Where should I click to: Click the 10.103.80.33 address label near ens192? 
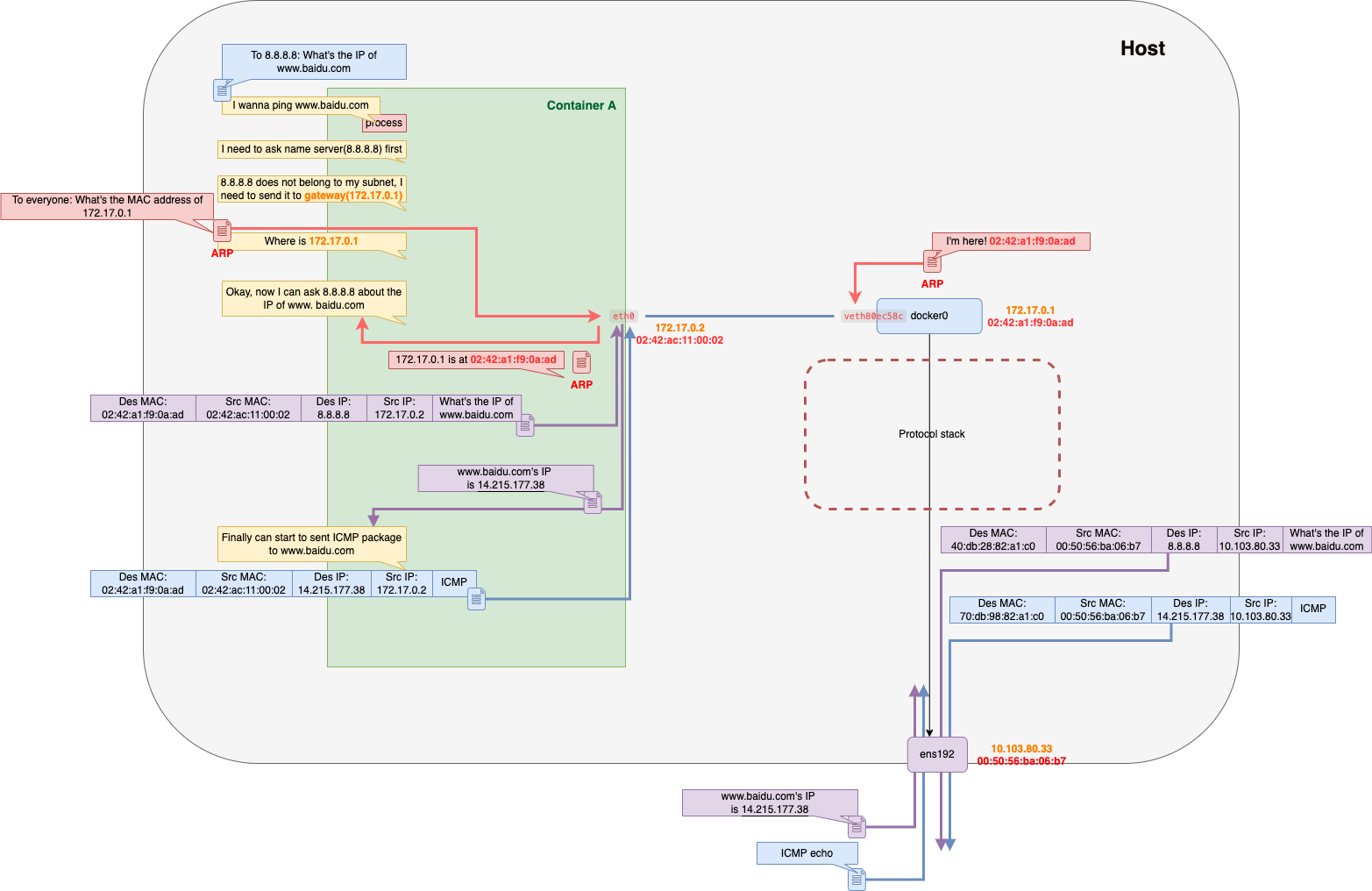coord(1021,749)
